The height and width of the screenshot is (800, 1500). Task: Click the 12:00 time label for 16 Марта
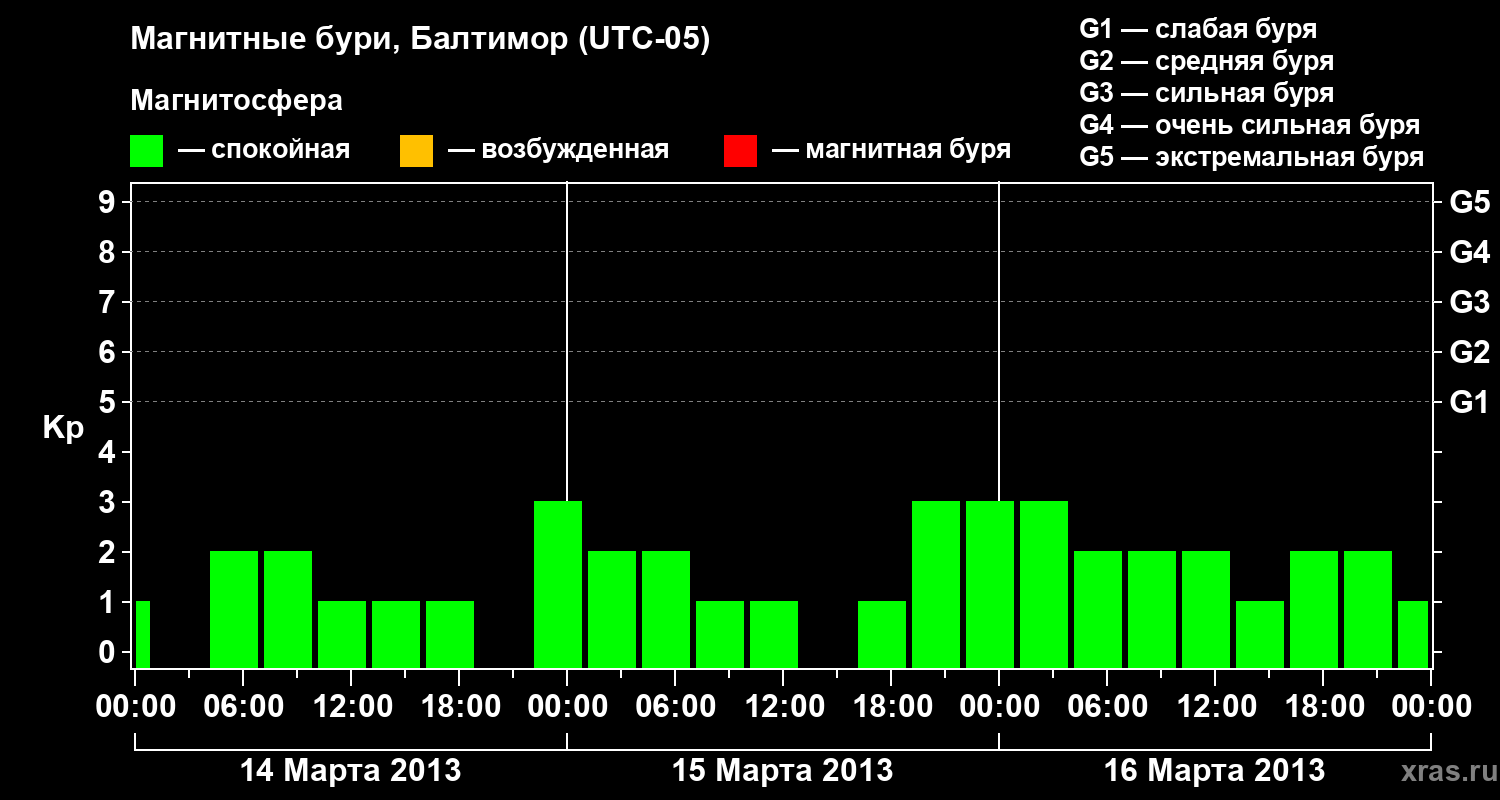[x=1215, y=707]
